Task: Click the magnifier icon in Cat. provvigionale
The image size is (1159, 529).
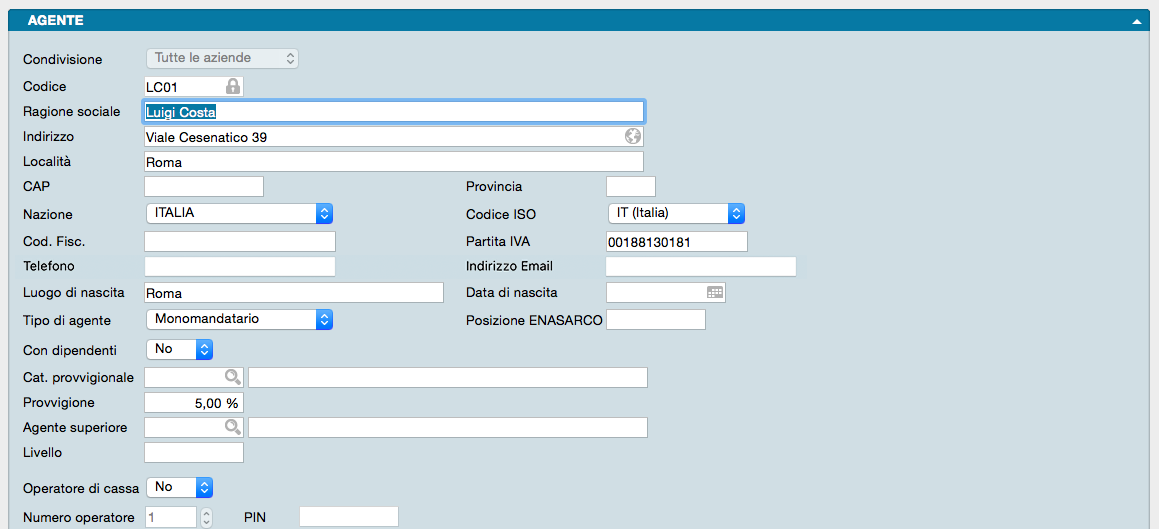Action: coord(232,377)
